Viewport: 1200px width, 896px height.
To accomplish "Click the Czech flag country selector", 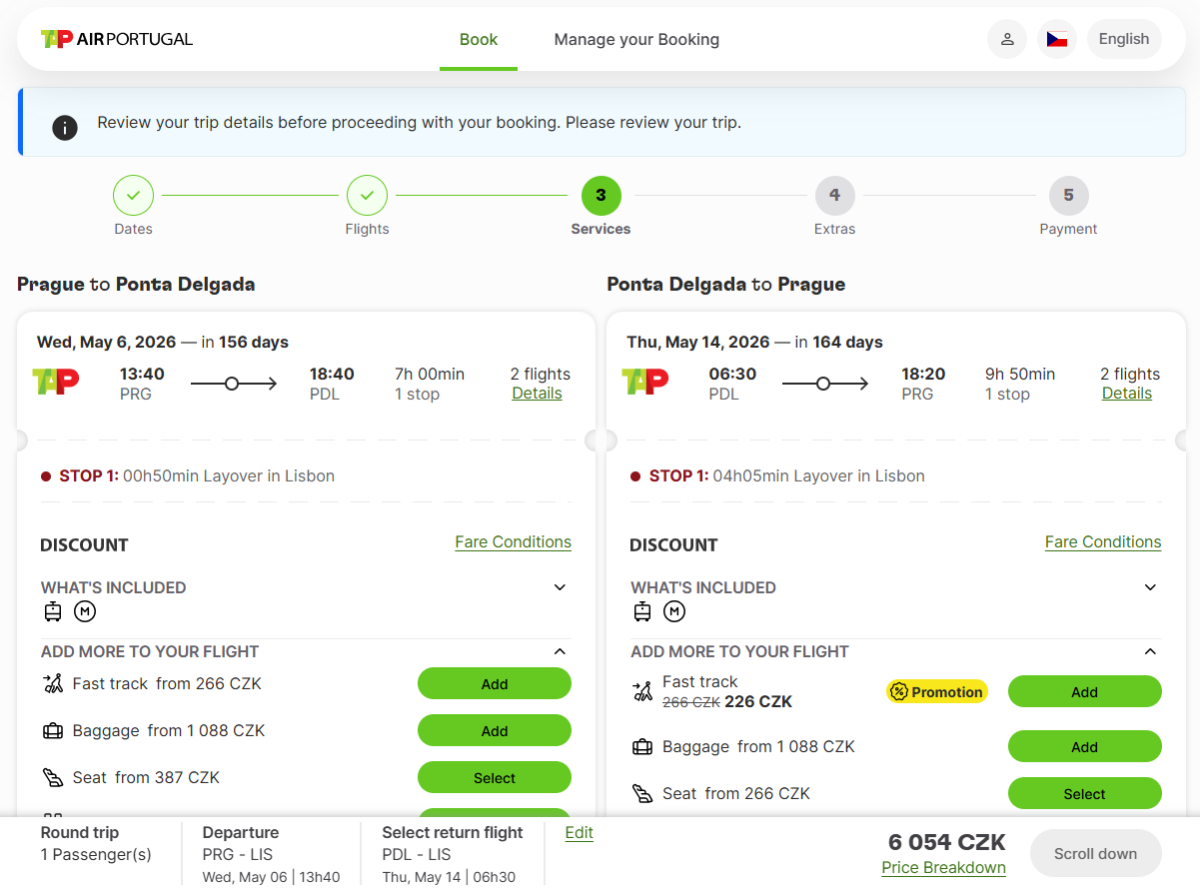I will (x=1057, y=39).
